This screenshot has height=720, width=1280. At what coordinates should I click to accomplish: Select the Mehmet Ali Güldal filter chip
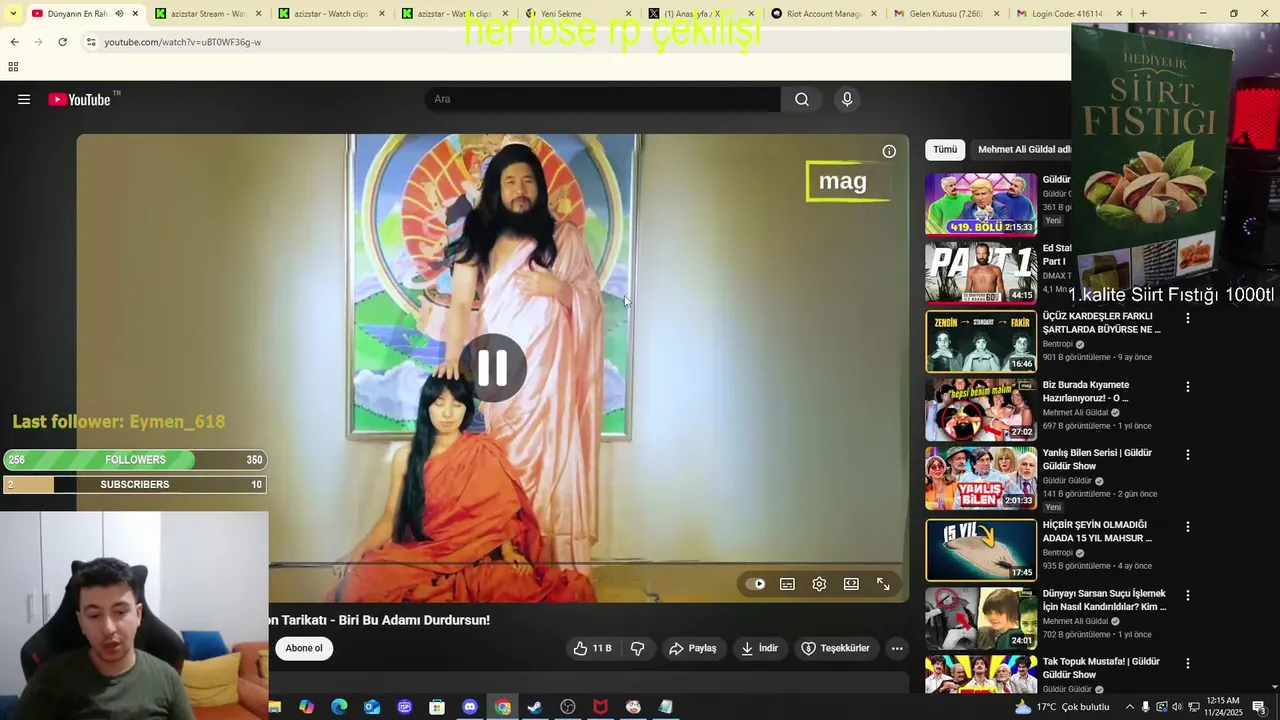[1022, 149]
